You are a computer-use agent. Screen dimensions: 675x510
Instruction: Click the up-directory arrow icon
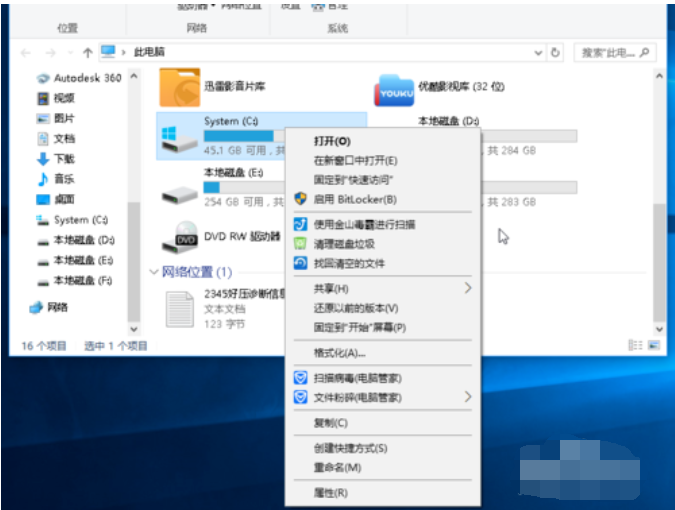[x=88, y=52]
